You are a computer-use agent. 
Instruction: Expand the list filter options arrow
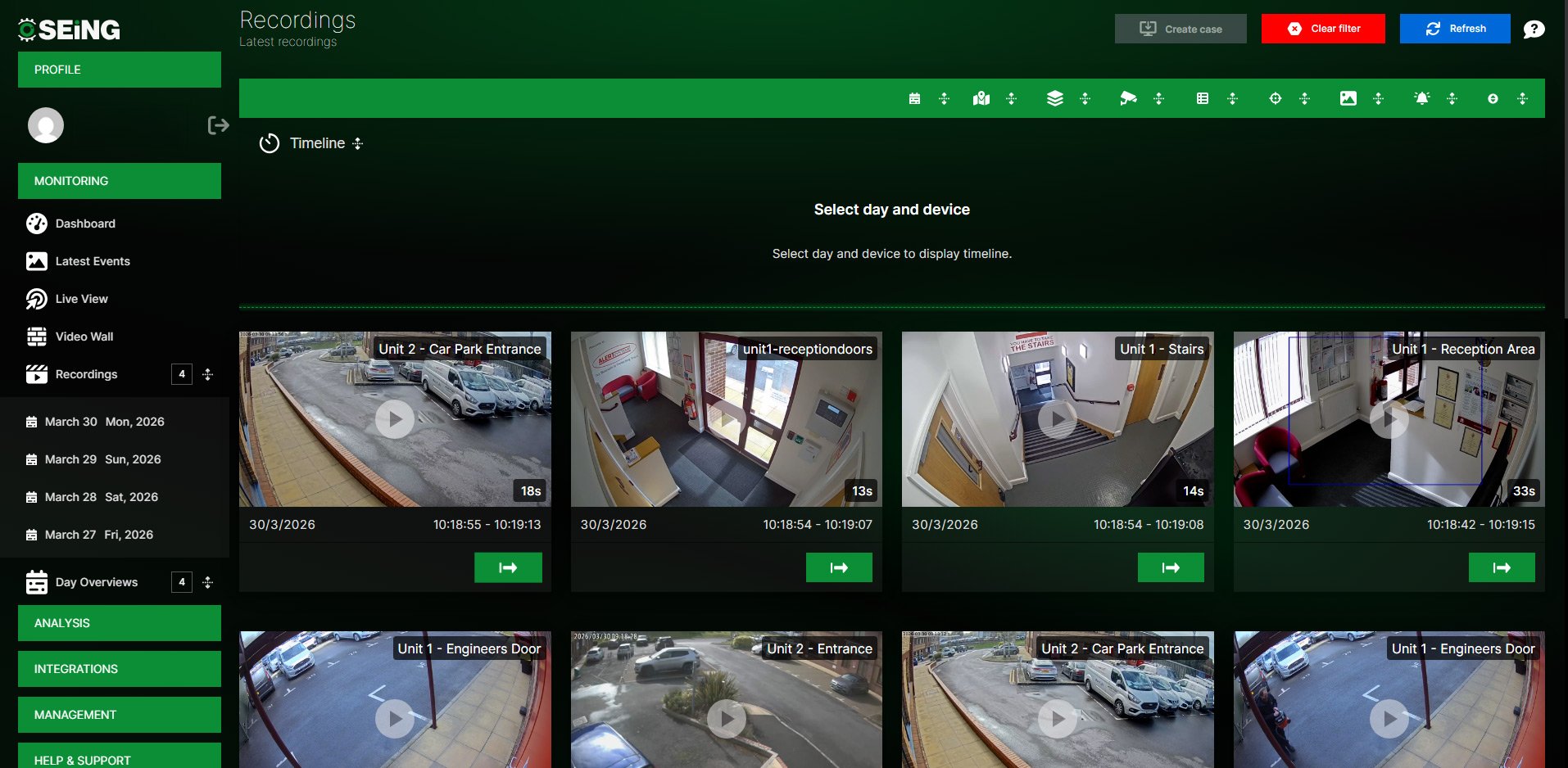(1232, 99)
